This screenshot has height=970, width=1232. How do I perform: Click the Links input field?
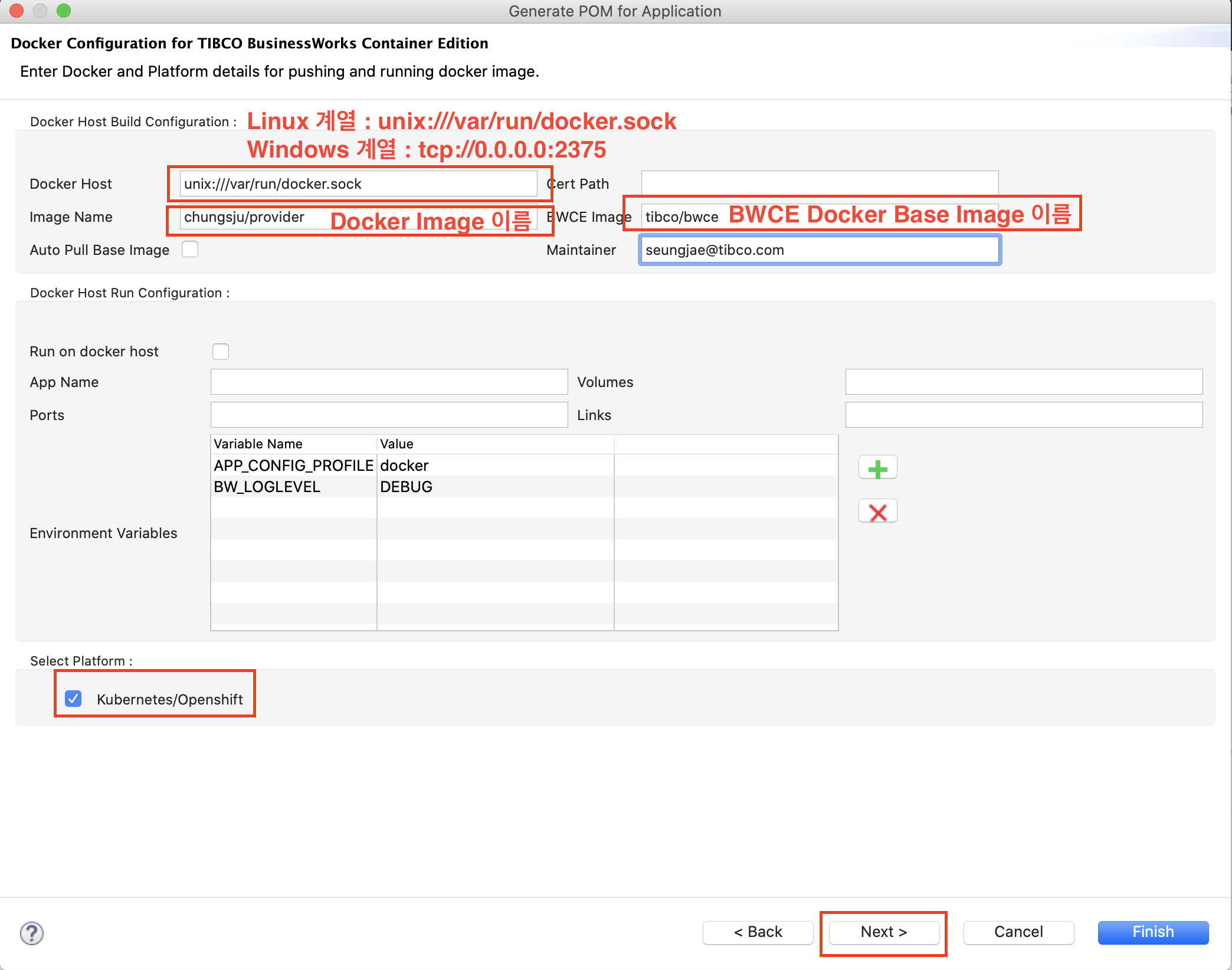1024,415
